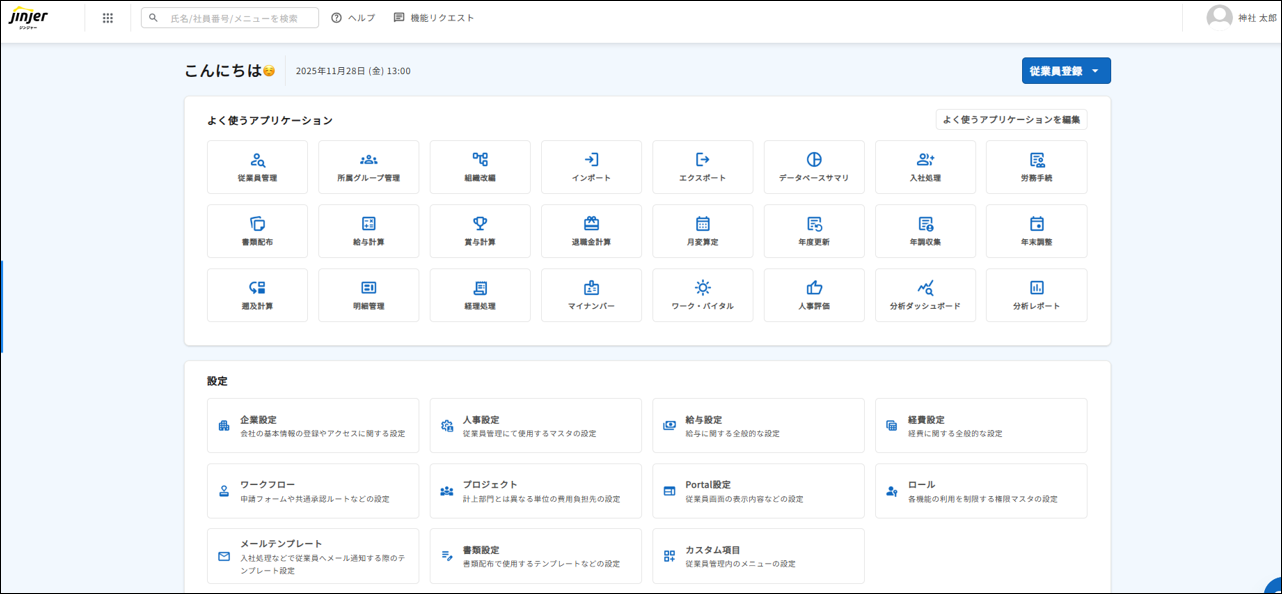Viewport: 1282px width, 594px height.
Task: Open the マイナンバー icon
Action: 591,295
